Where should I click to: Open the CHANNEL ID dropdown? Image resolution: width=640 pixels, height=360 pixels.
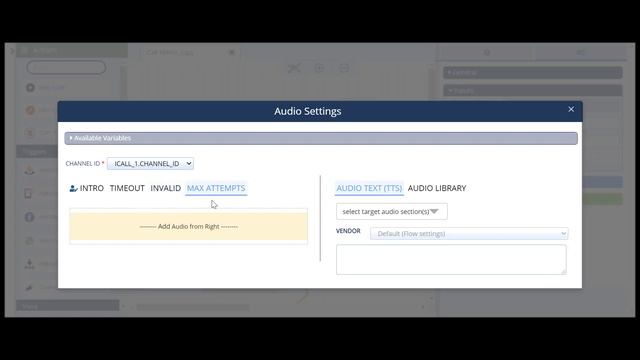click(x=150, y=164)
